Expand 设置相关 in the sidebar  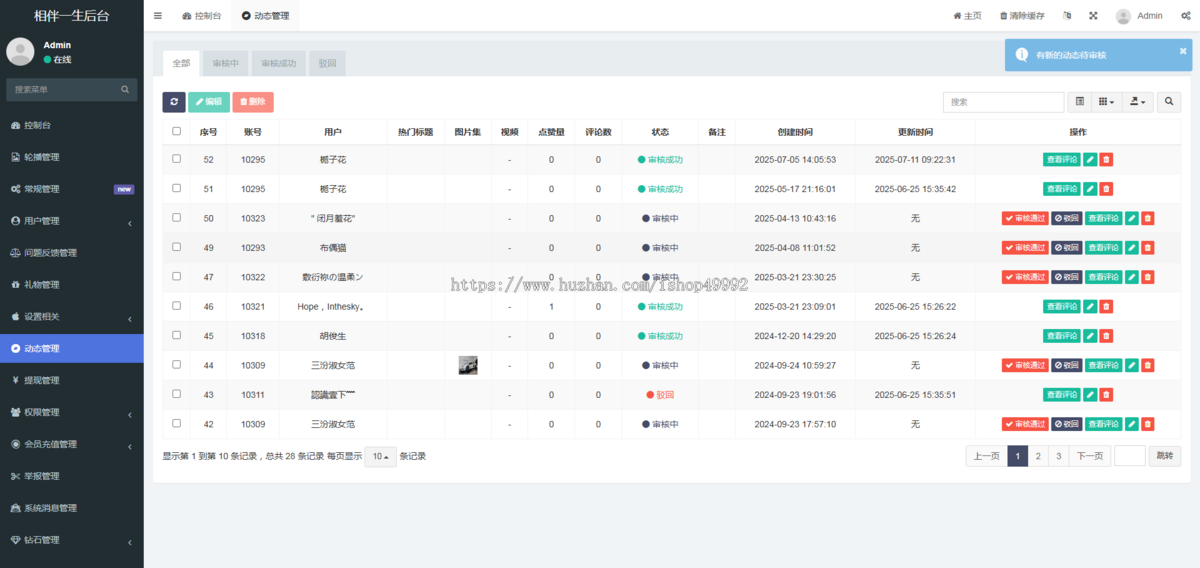tap(72, 316)
